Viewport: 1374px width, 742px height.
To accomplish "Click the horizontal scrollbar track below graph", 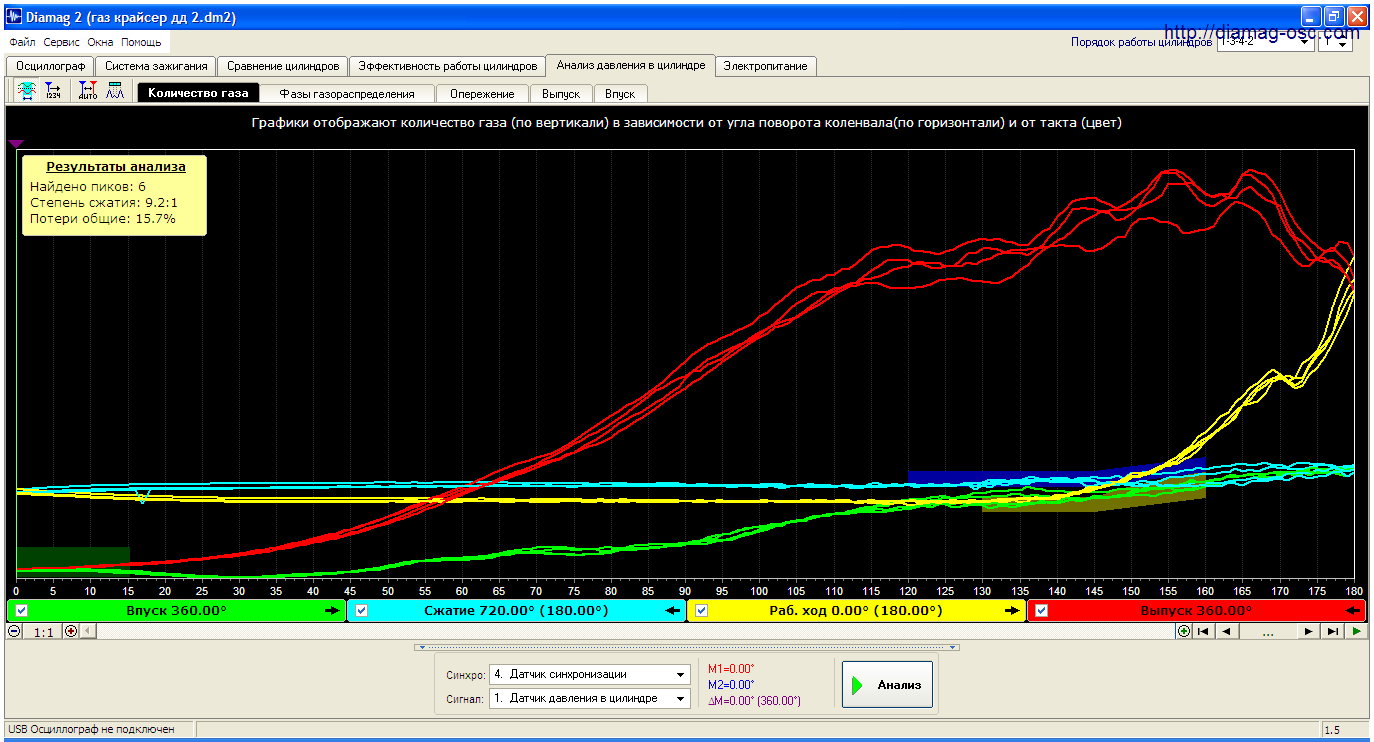I will 636,631.
